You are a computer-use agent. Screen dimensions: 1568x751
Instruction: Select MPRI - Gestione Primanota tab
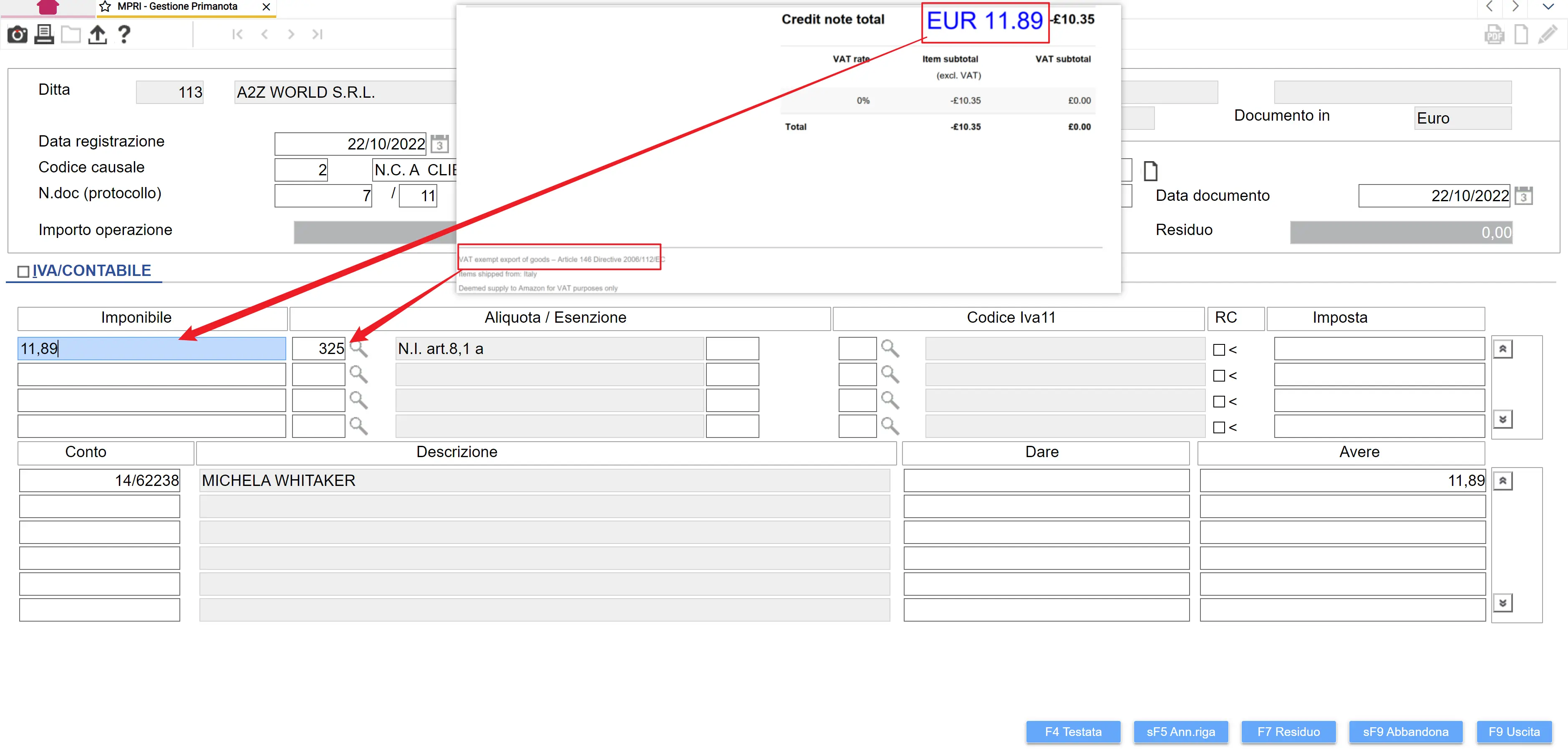point(177,7)
